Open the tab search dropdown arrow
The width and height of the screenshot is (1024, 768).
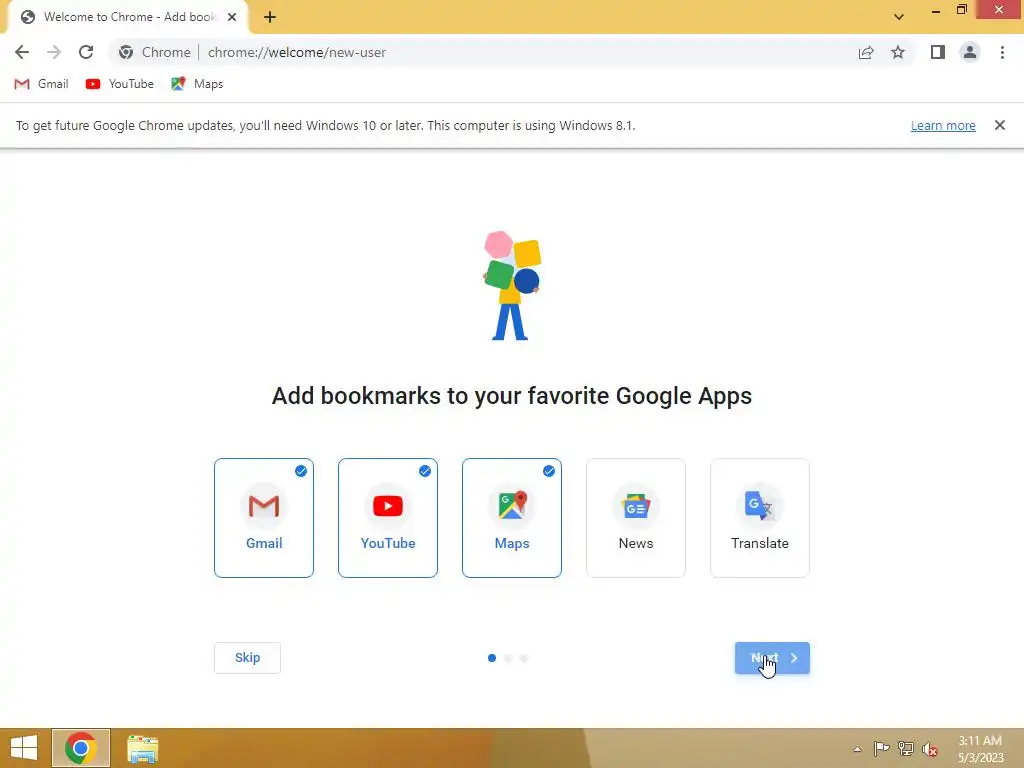tap(899, 17)
